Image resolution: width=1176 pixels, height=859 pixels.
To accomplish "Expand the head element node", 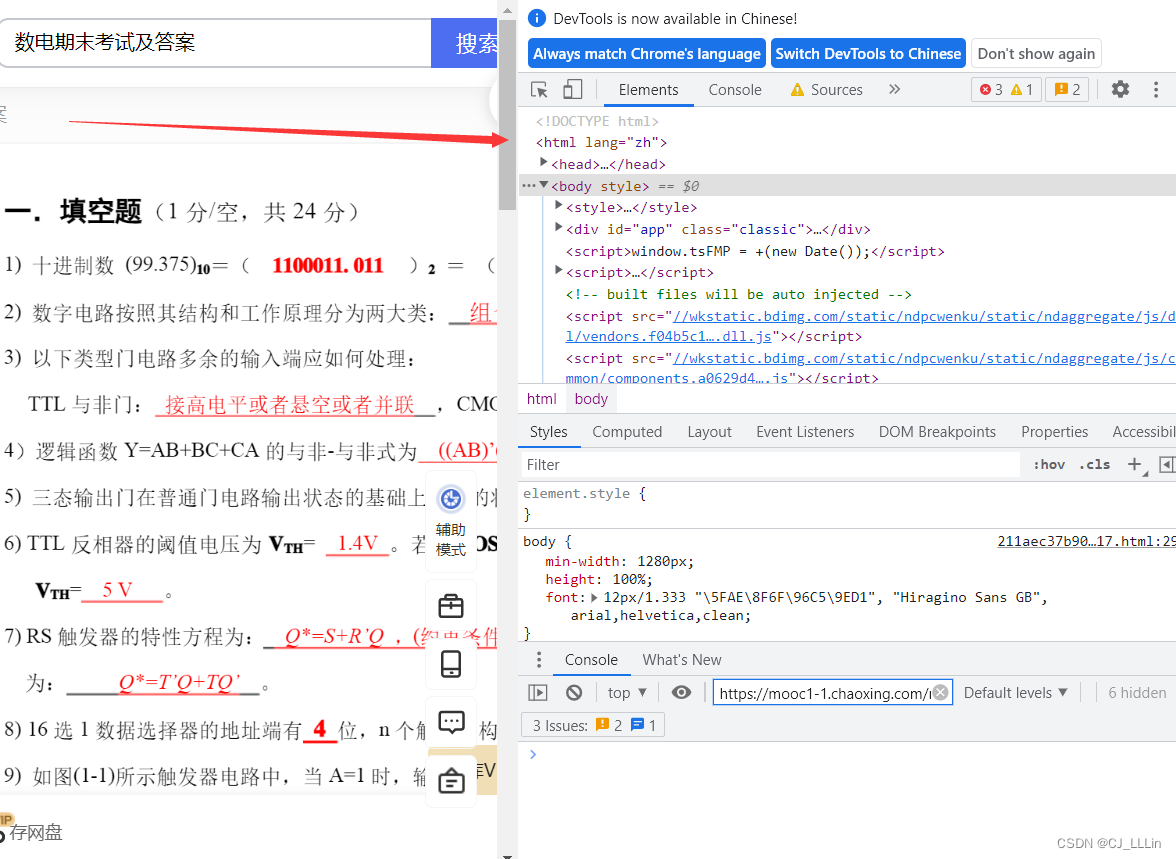I will click(x=544, y=162).
